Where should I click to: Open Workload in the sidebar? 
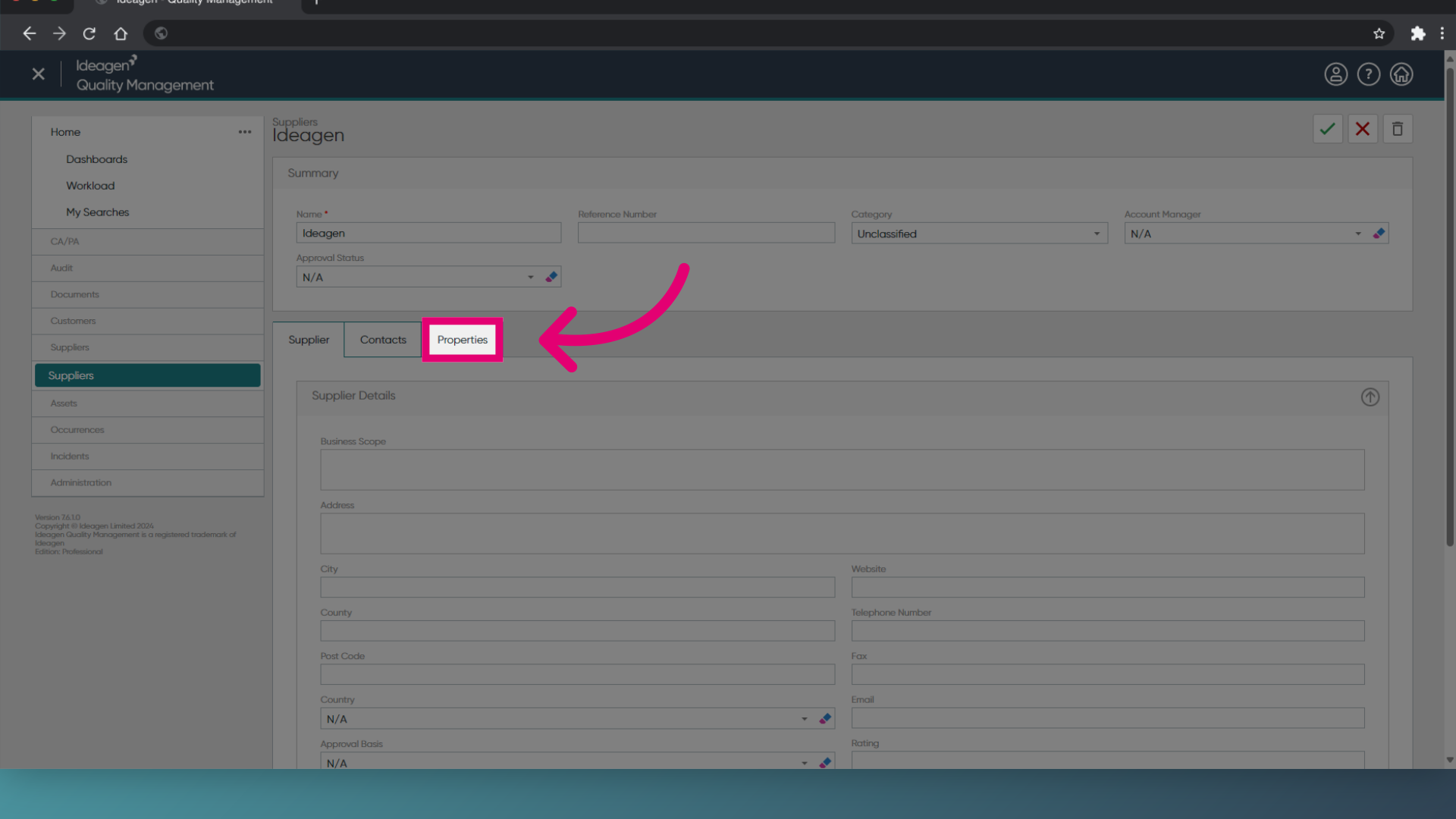click(x=90, y=186)
